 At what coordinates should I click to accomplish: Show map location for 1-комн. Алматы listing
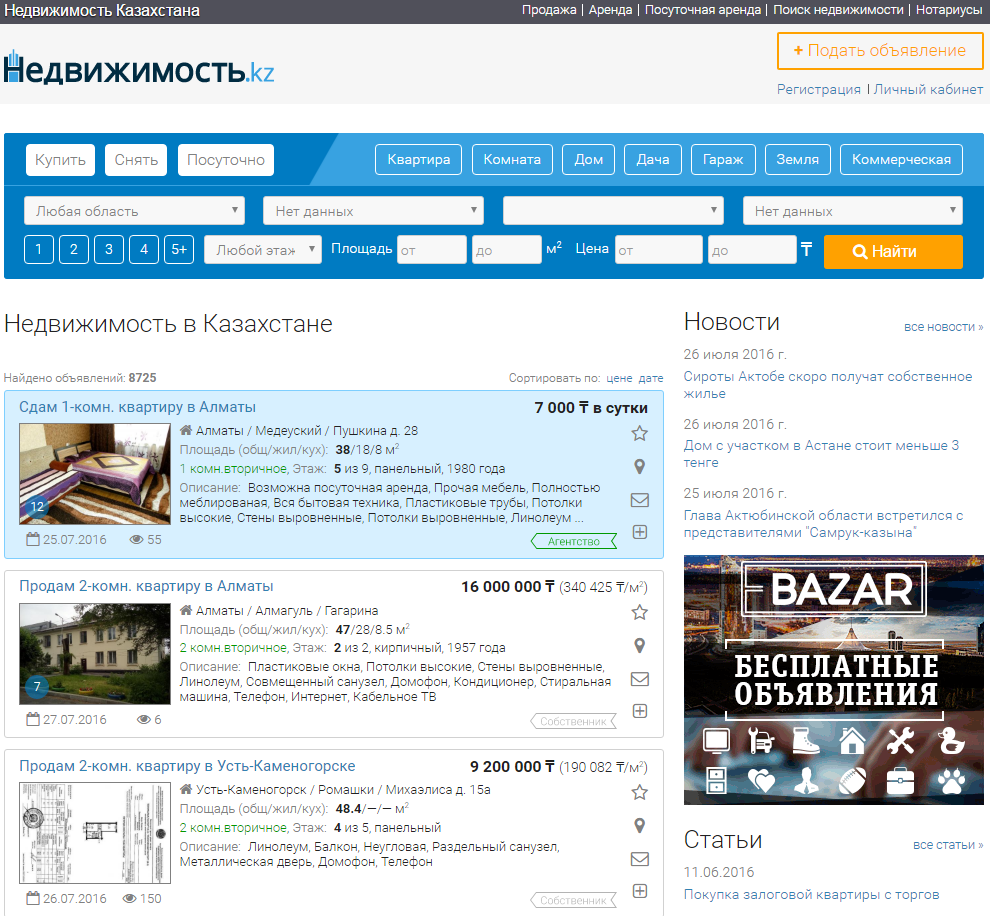coord(640,467)
